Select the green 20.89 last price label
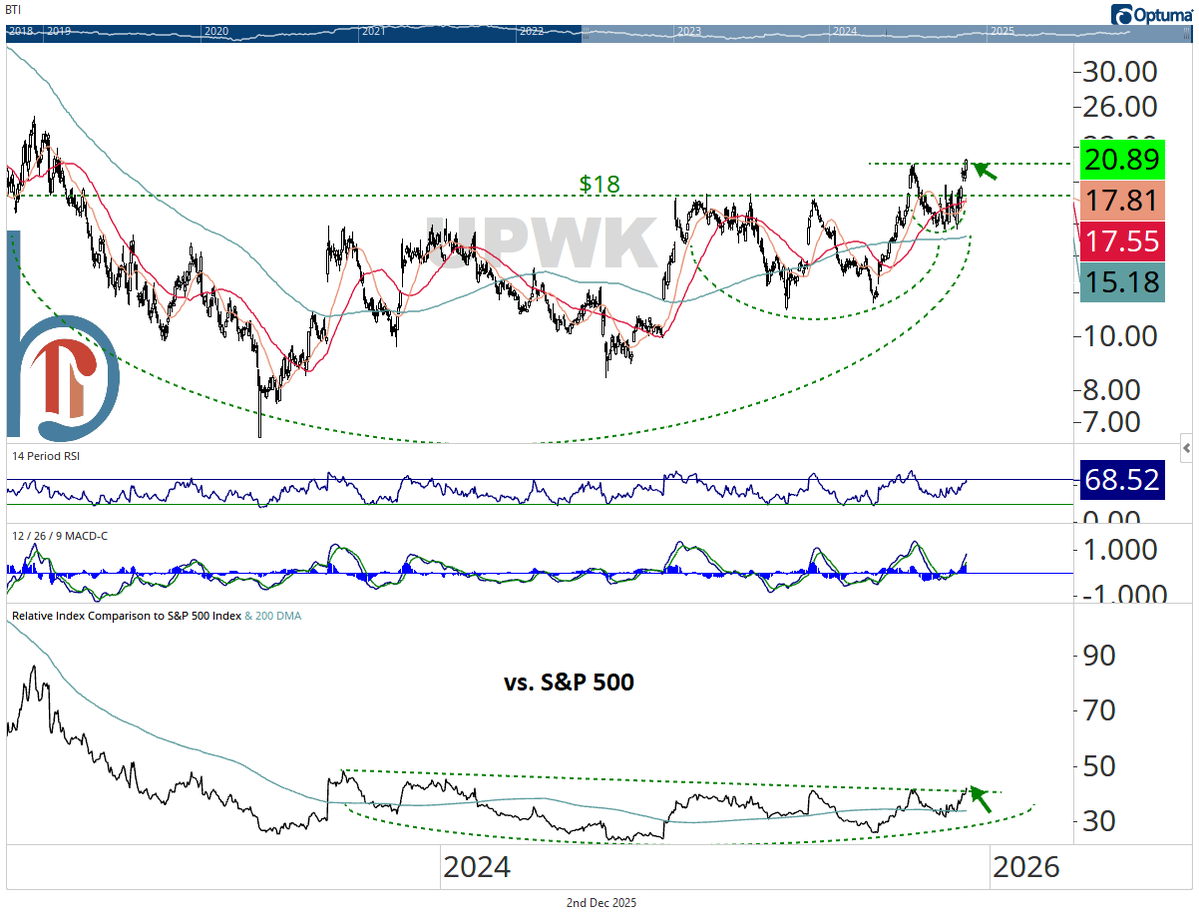Image resolution: width=1199 pixels, height=922 pixels. (x=1122, y=160)
